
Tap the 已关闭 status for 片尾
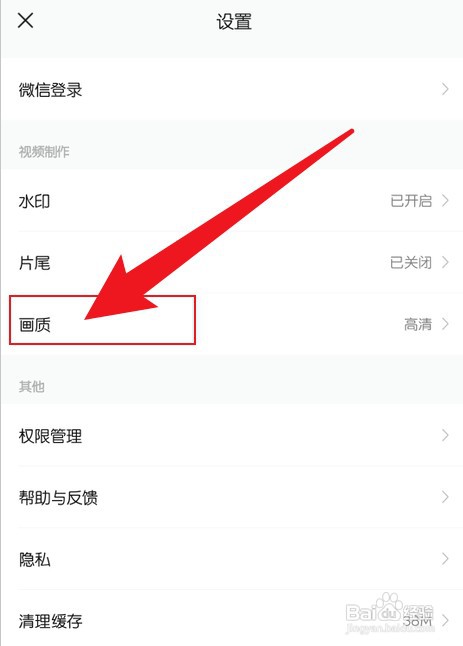411,262
